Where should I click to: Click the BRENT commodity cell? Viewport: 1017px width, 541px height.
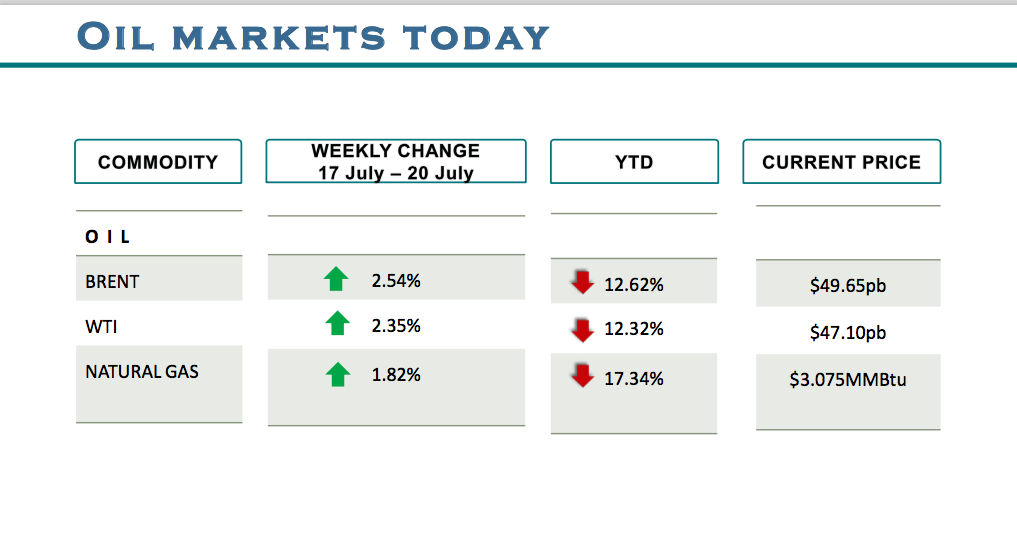[x=113, y=282]
